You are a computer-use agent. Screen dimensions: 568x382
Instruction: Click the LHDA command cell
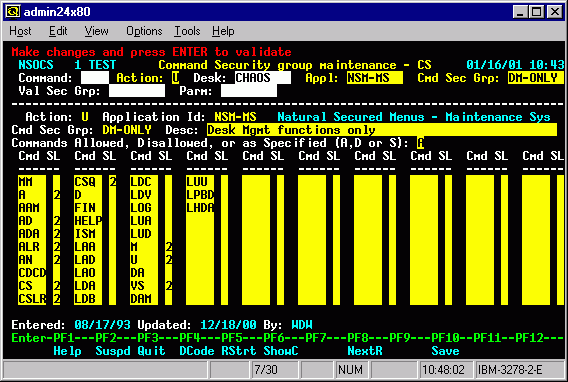200,208
